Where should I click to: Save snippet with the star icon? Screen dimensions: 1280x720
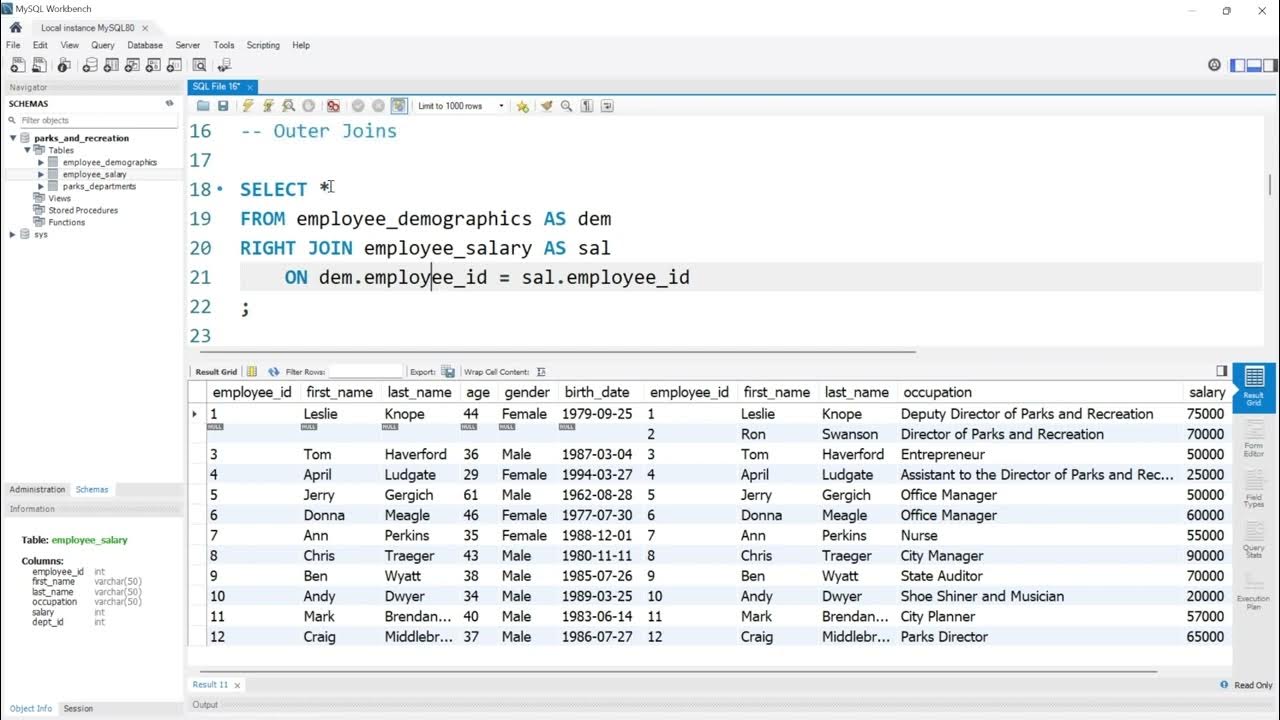coord(522,106)
